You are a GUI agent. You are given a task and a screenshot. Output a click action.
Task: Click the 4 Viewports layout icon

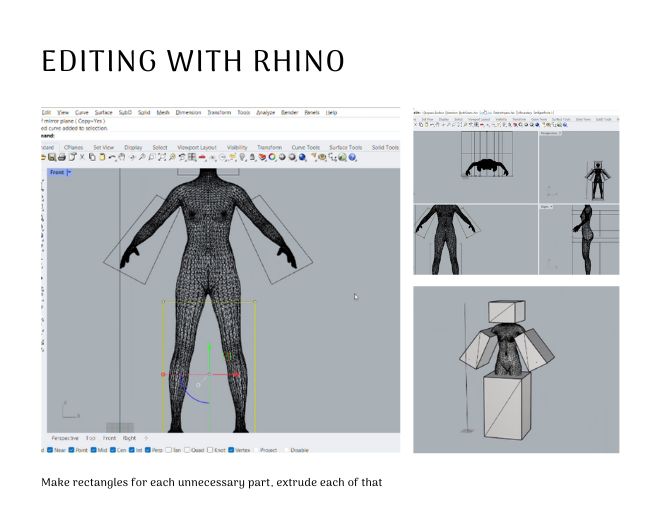pos(192,157)
